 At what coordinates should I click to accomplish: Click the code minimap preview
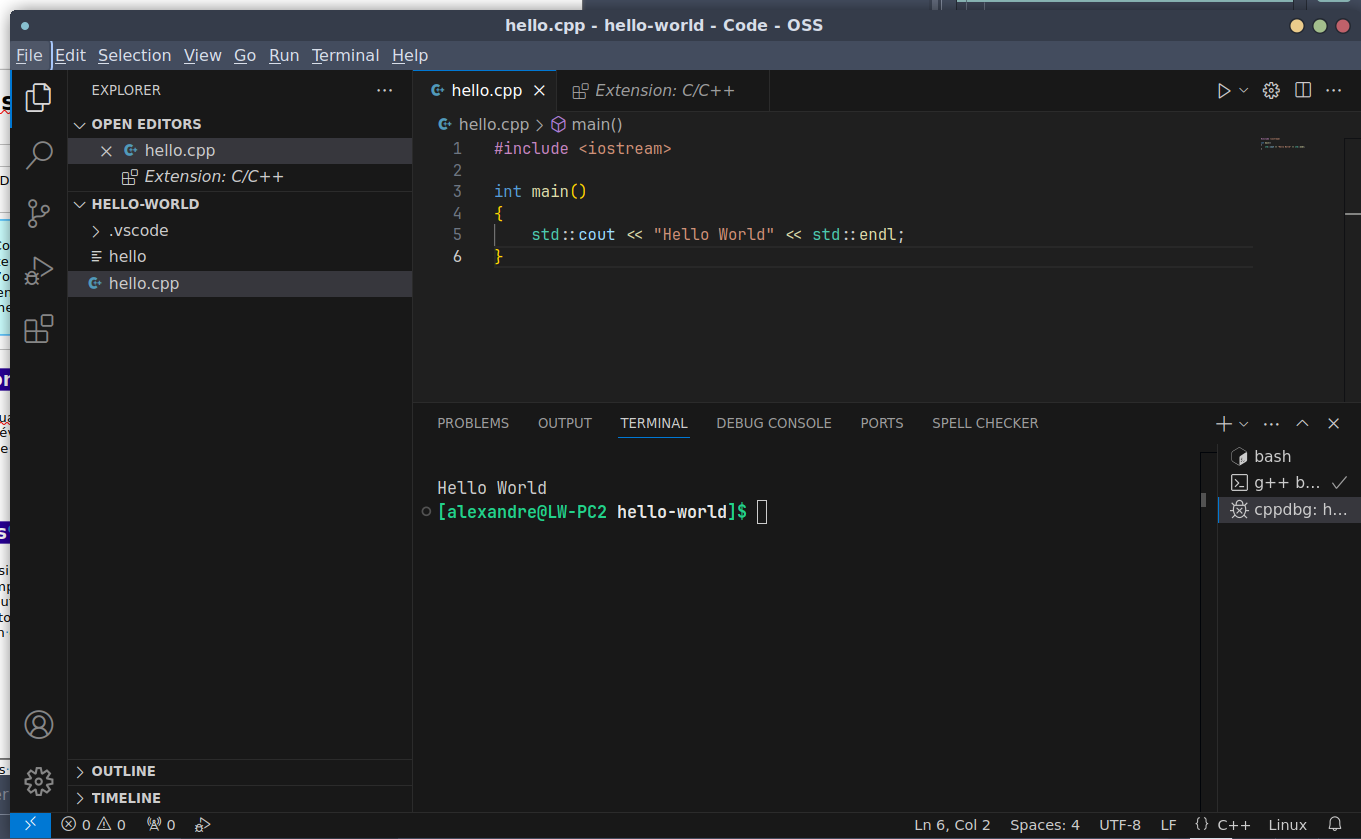(x=1282, y=144)
